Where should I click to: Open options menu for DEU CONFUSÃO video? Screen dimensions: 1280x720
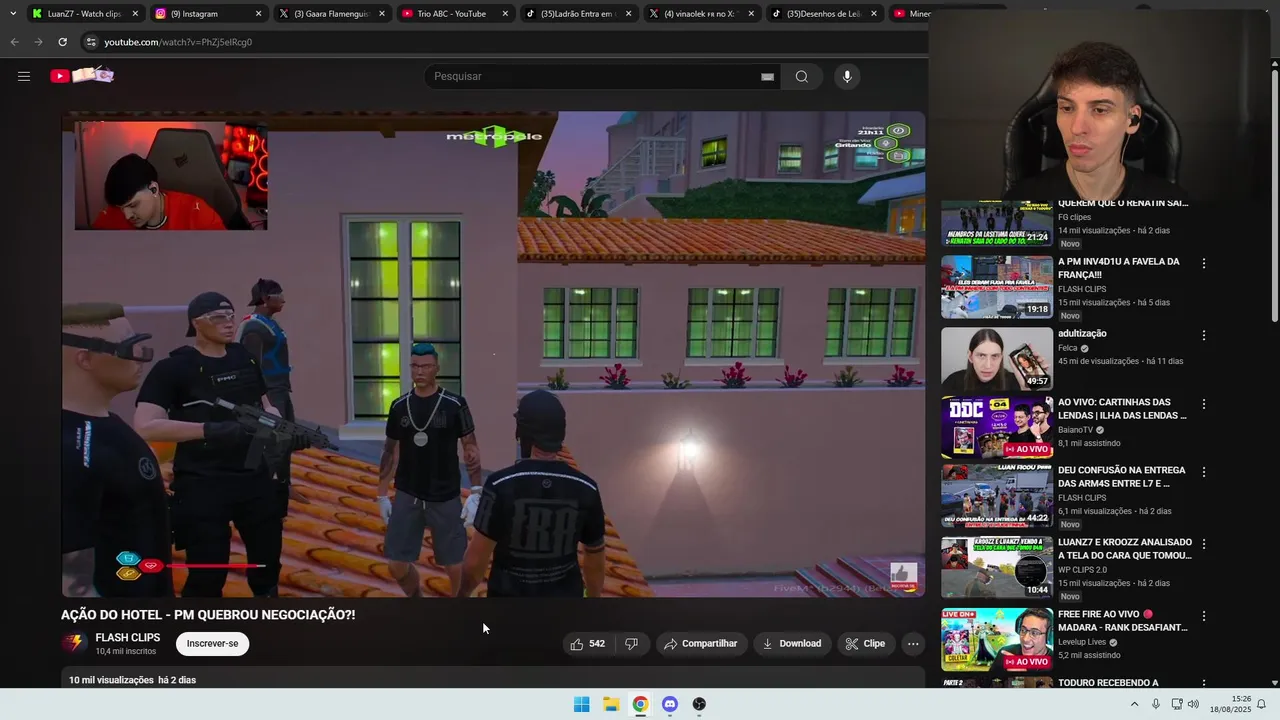point(1204,472)
